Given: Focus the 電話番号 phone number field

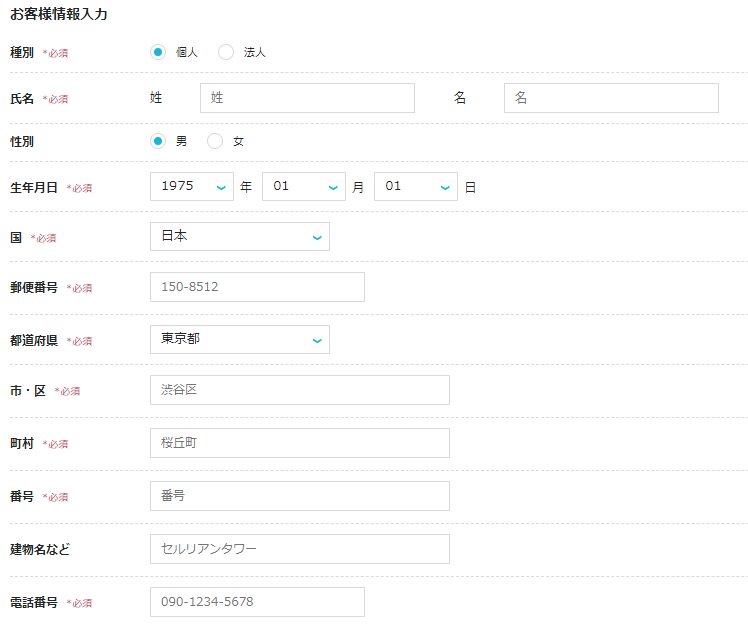Looking at the screenshot, I should point(257,602).
